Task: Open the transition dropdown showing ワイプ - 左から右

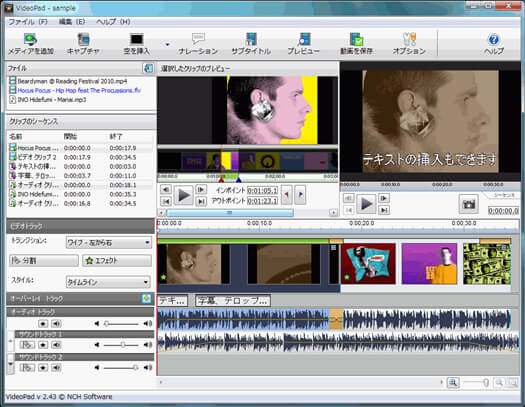Action: (x=109, y=242)
